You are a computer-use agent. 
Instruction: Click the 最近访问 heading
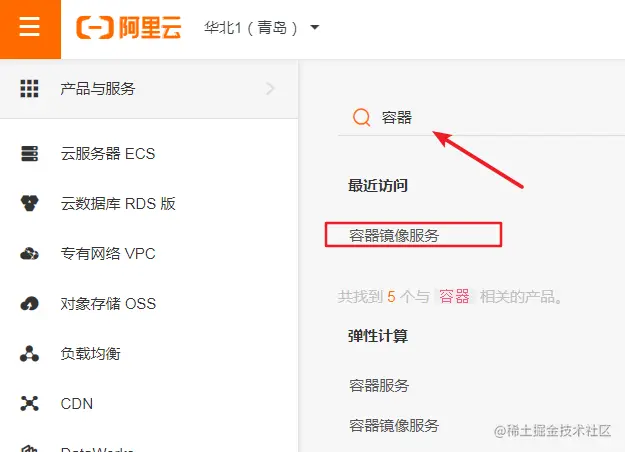(378, 186)
